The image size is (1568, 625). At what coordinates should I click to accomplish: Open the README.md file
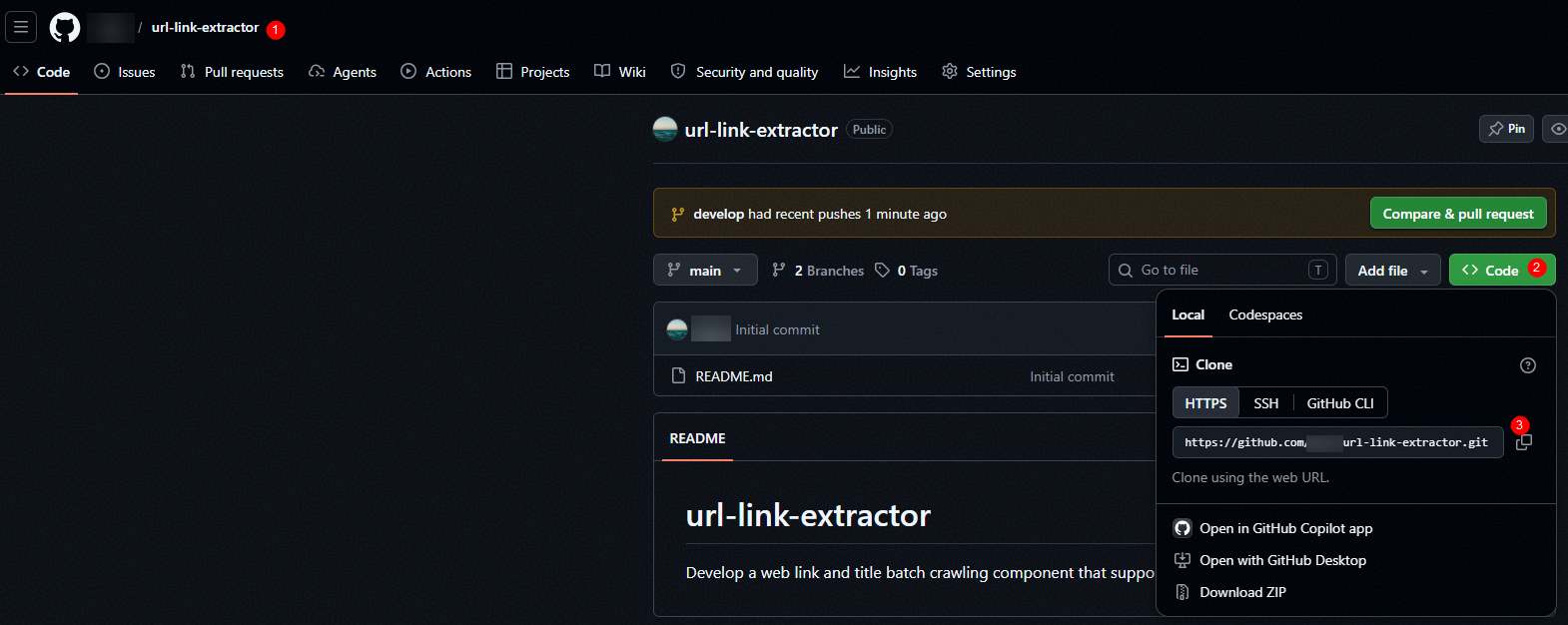point(734,376)
